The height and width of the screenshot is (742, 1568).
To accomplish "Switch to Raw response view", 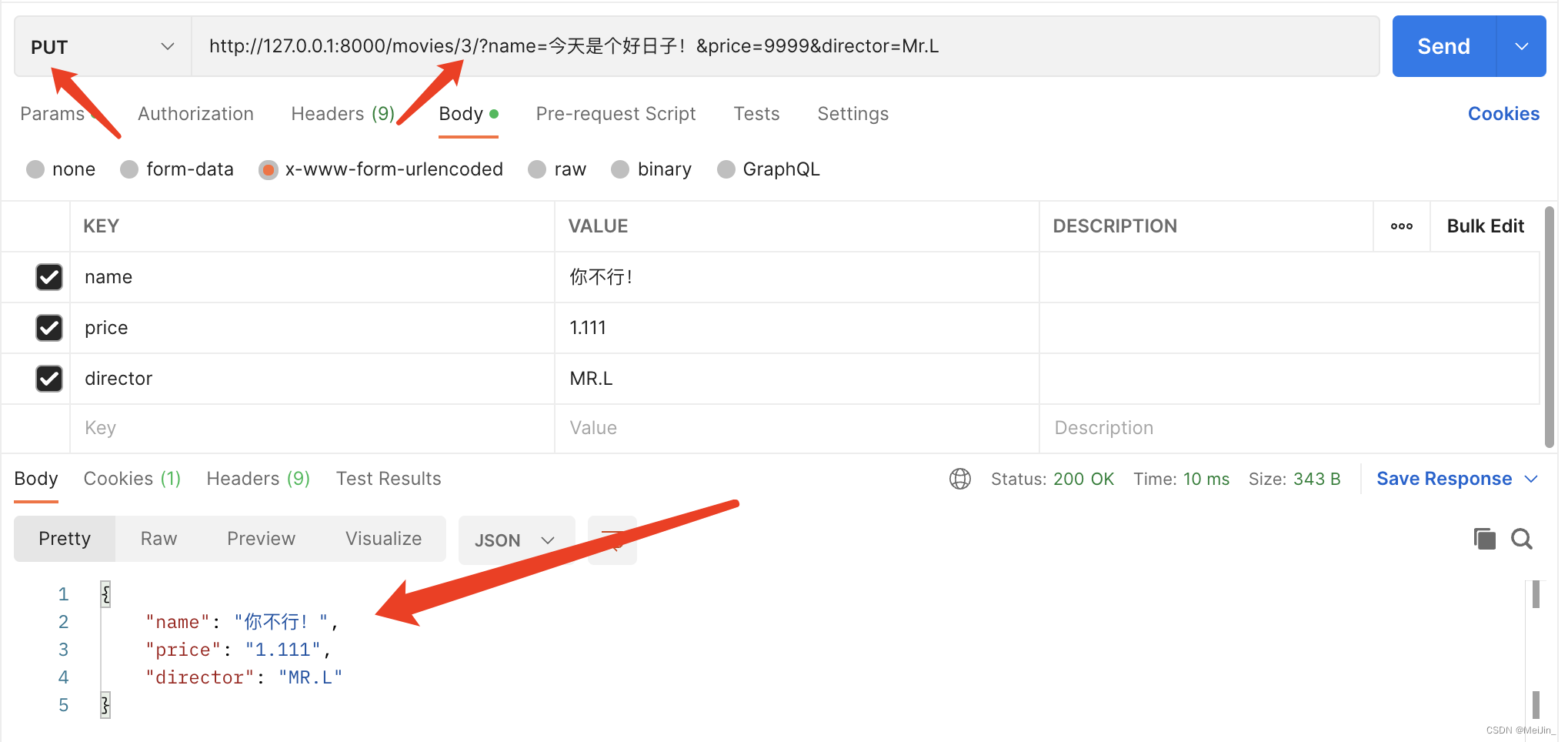I will coord(158,539).
